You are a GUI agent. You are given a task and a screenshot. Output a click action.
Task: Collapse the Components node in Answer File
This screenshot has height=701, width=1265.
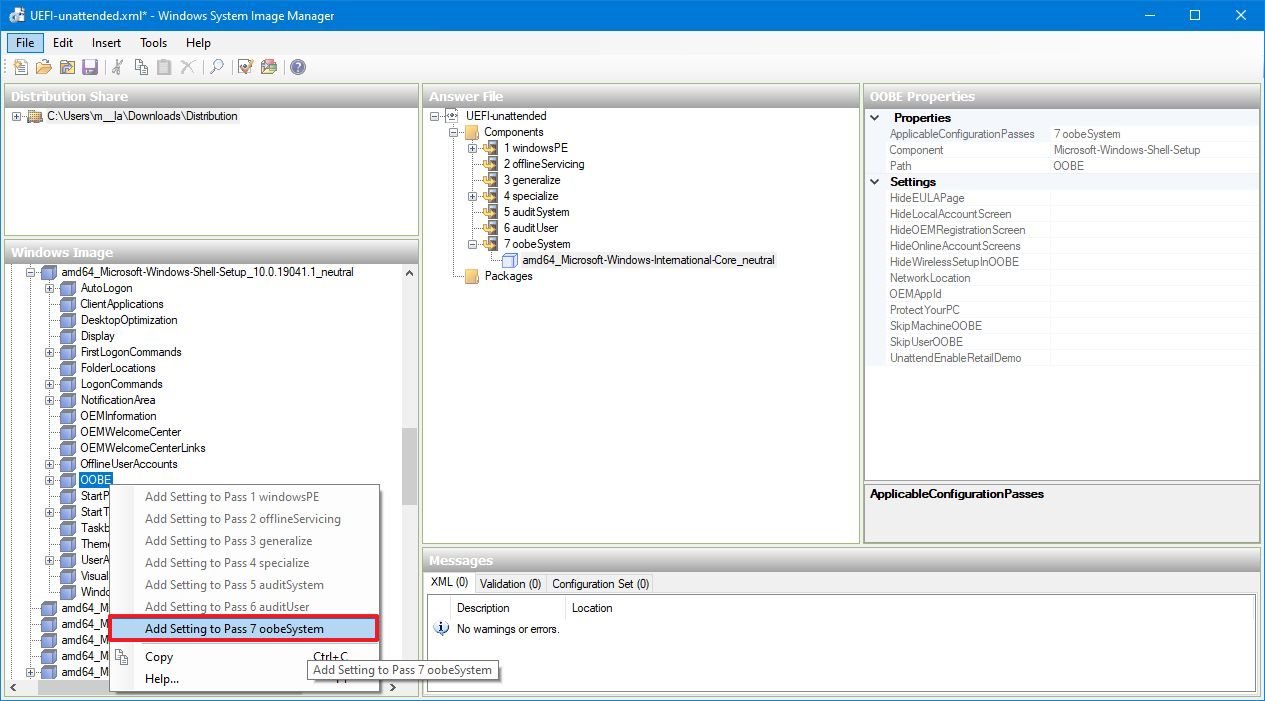coord(454,132)
